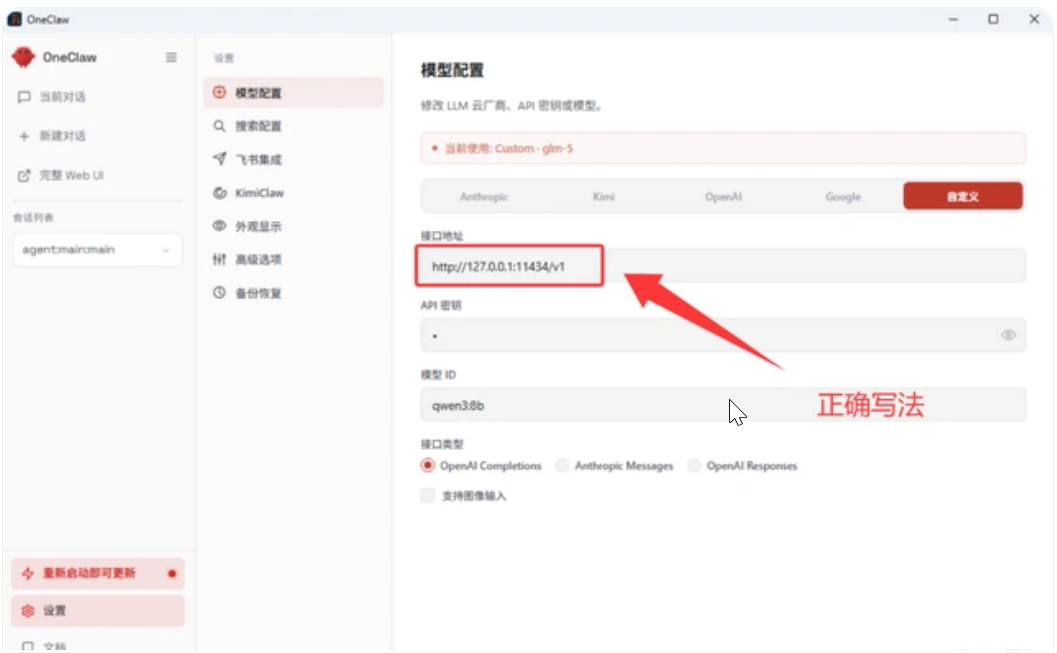Click the 重新启动即可更新 update button
This screenshot has width=1057, height=653.
coord(98,573)
